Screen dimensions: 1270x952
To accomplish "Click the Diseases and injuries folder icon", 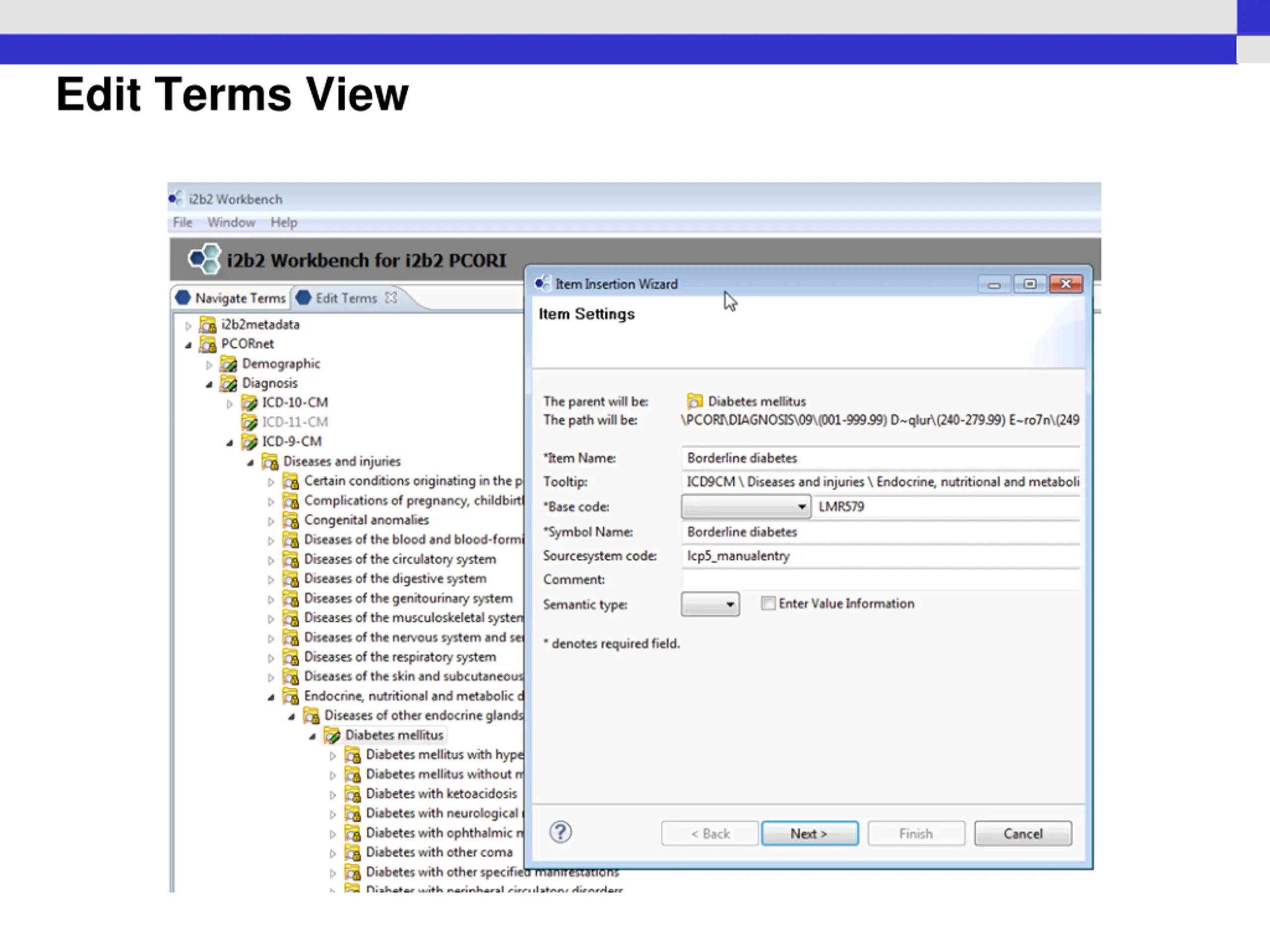I will (270, 461).
